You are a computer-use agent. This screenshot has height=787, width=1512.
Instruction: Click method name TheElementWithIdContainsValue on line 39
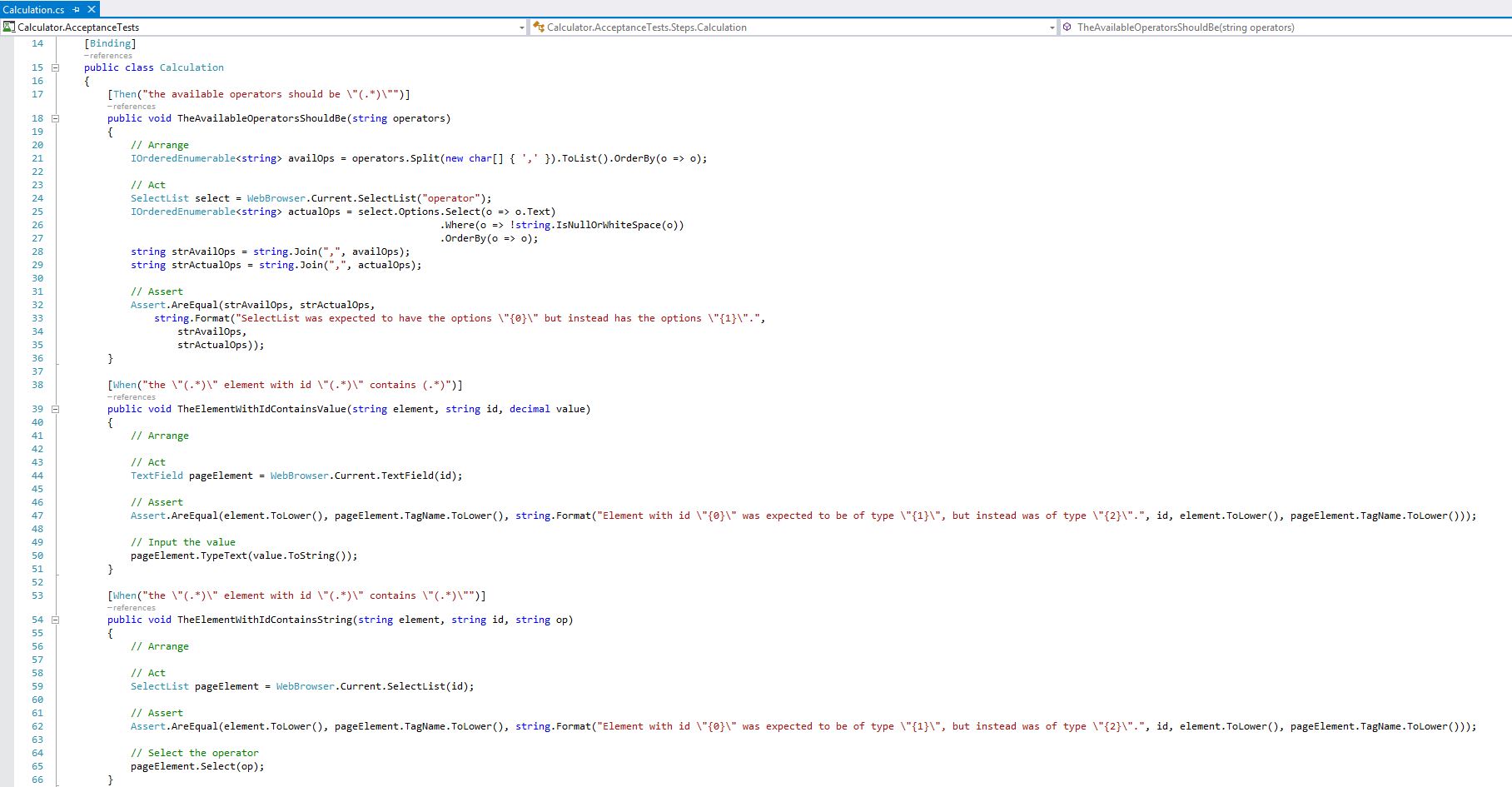261,409
